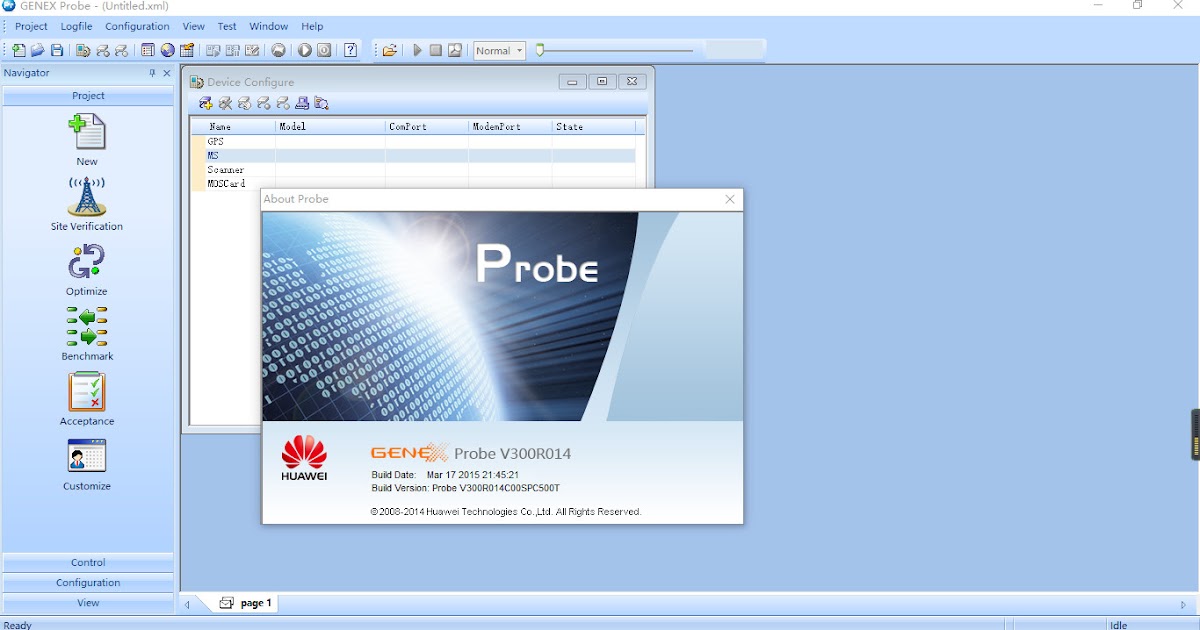The height and width of the screenshot is (630, 1200).
Task: Select the MOSCard row in device list
Action: click(414, 184)
